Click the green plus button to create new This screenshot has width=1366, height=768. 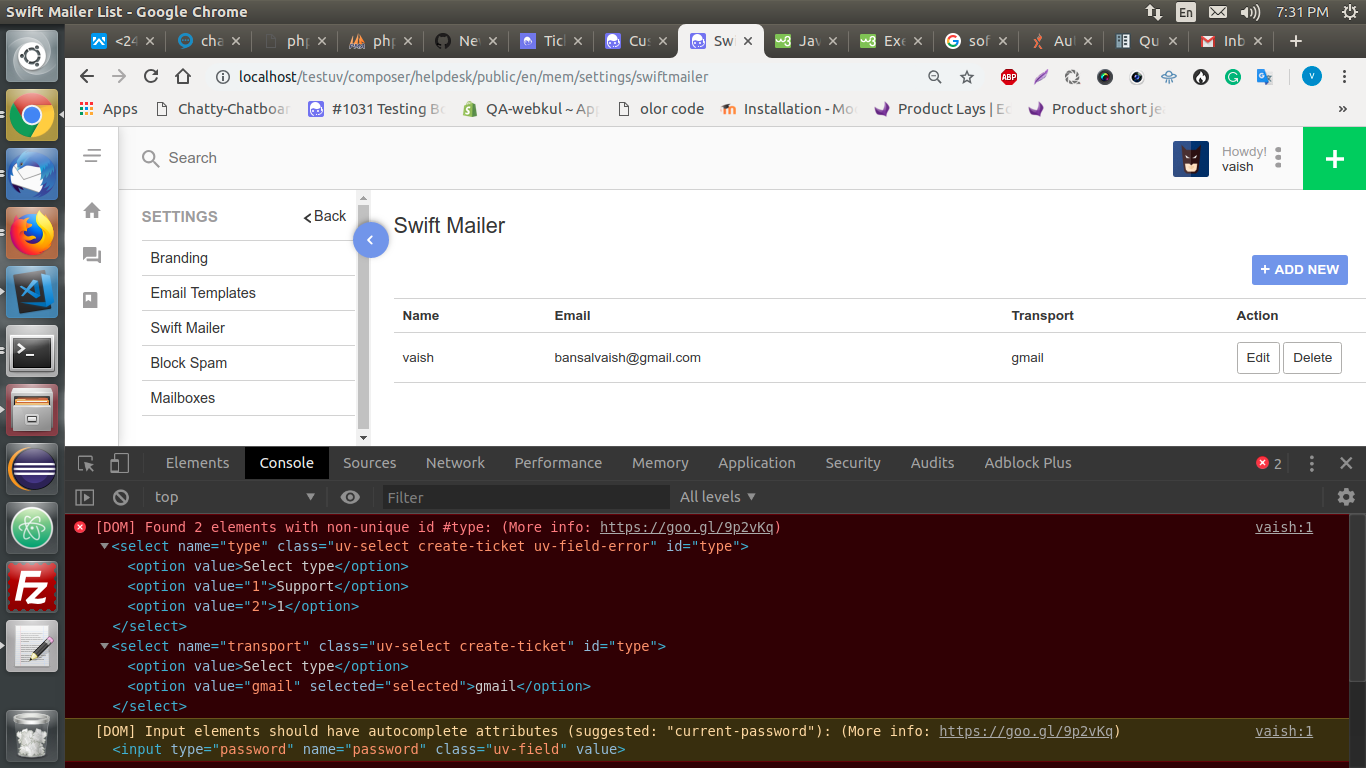click(1334, 158)
